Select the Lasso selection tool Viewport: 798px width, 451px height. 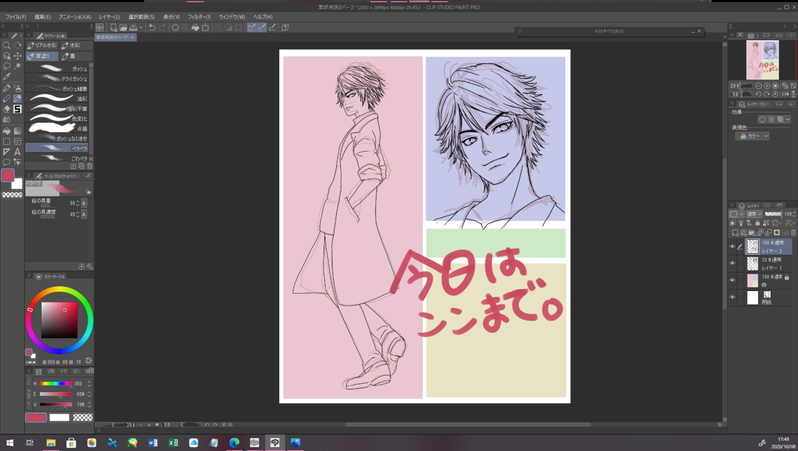tap(7, 66)
